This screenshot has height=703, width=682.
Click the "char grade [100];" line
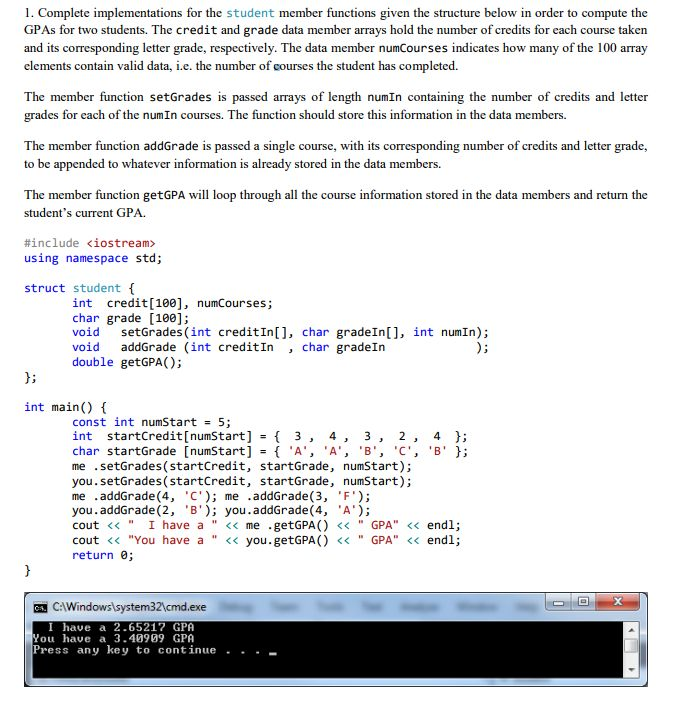(x=130, y=318)
